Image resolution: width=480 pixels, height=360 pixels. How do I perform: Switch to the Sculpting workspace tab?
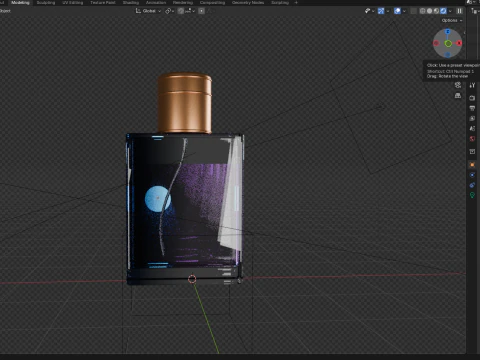[46, 3]
